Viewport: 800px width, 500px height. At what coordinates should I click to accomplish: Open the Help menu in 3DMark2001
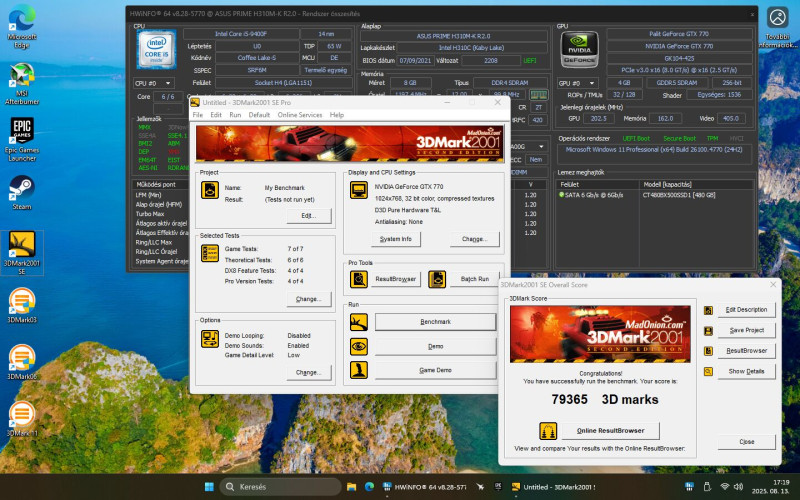(x=337, y=115)
